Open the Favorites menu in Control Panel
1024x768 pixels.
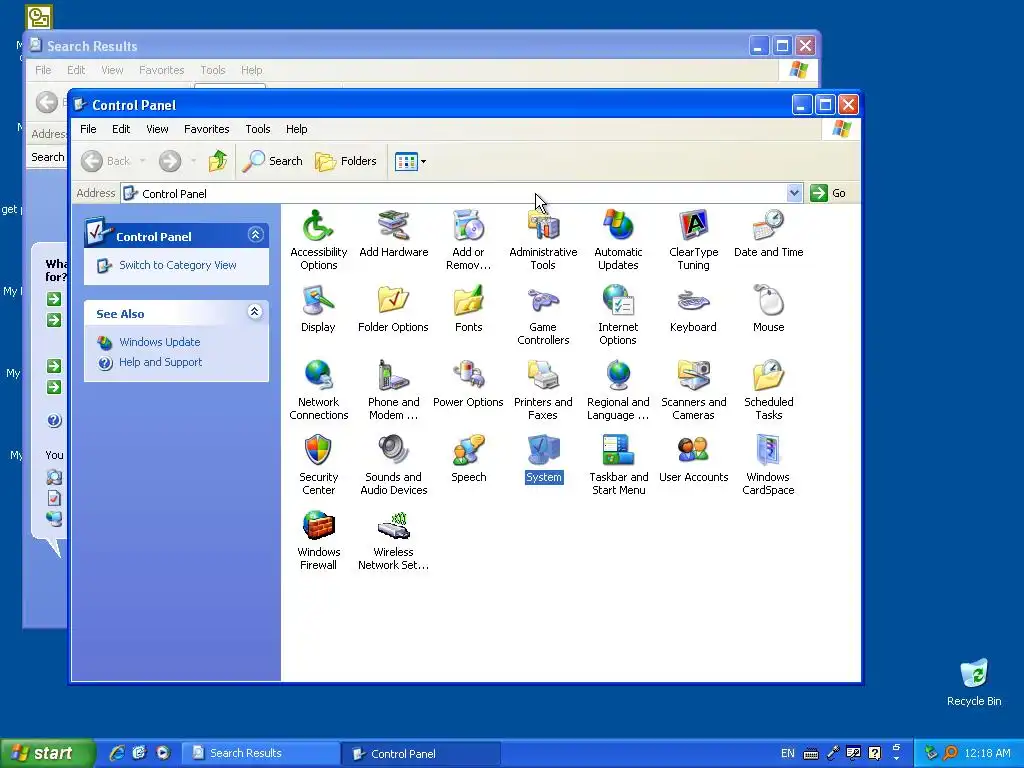coord(206,129)
